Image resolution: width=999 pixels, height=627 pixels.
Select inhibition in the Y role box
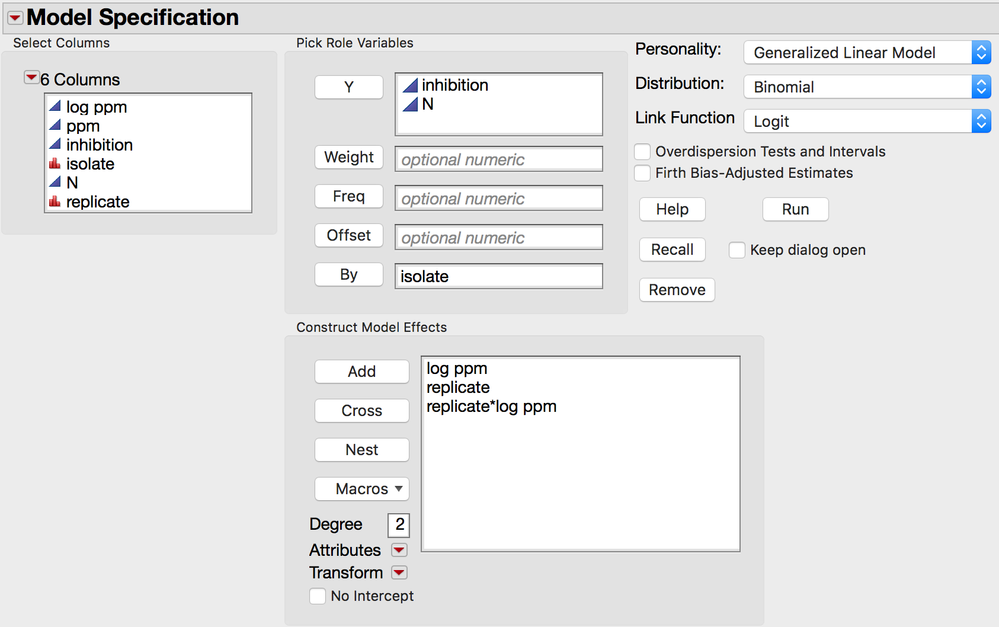click(x=454, y=86)
